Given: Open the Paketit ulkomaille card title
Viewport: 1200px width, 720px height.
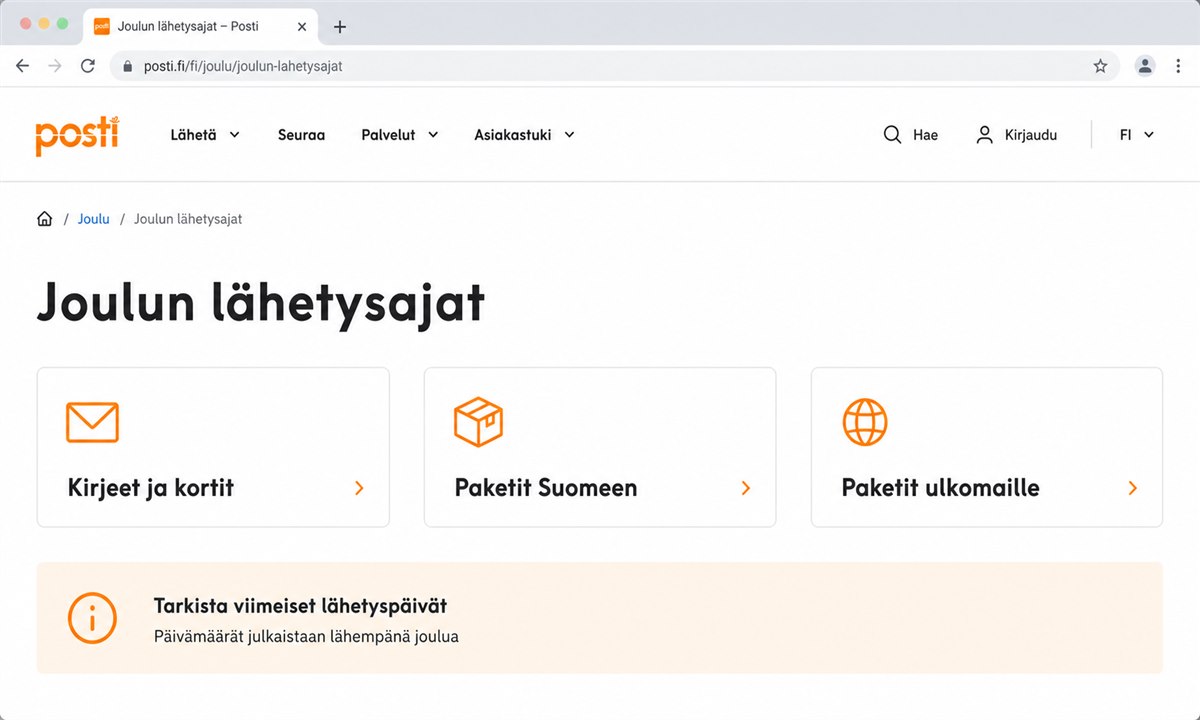Looking at the screenshot, I should 941,488.
